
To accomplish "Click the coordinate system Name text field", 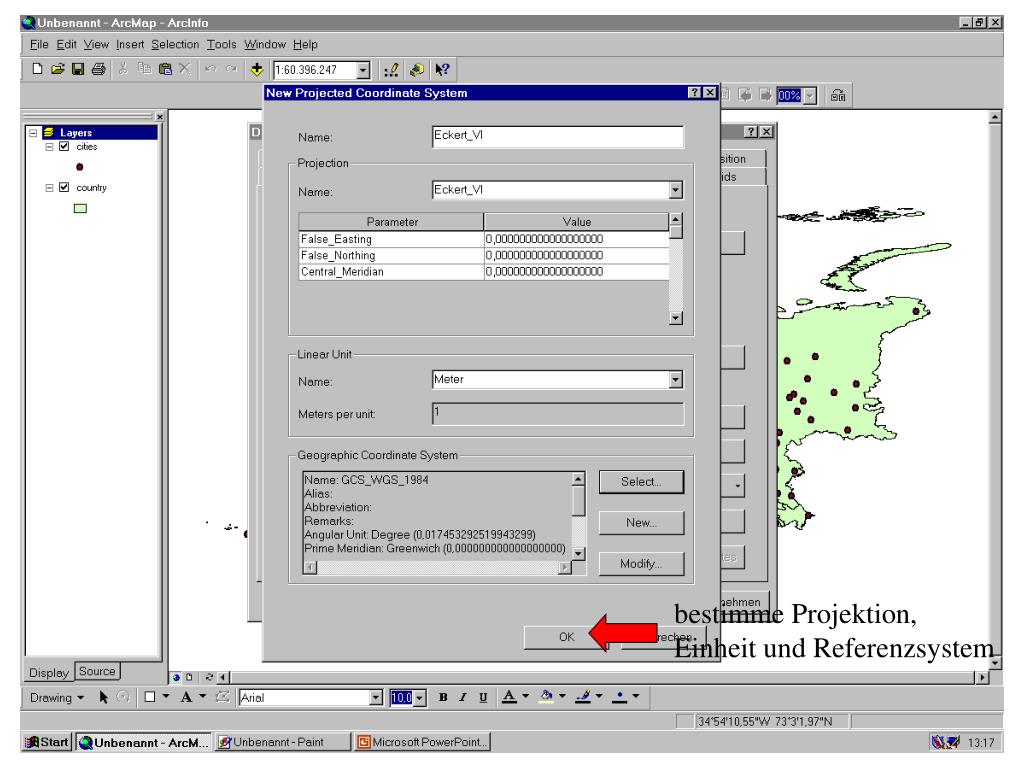I will pyautogui.click(x=556, y=137).
